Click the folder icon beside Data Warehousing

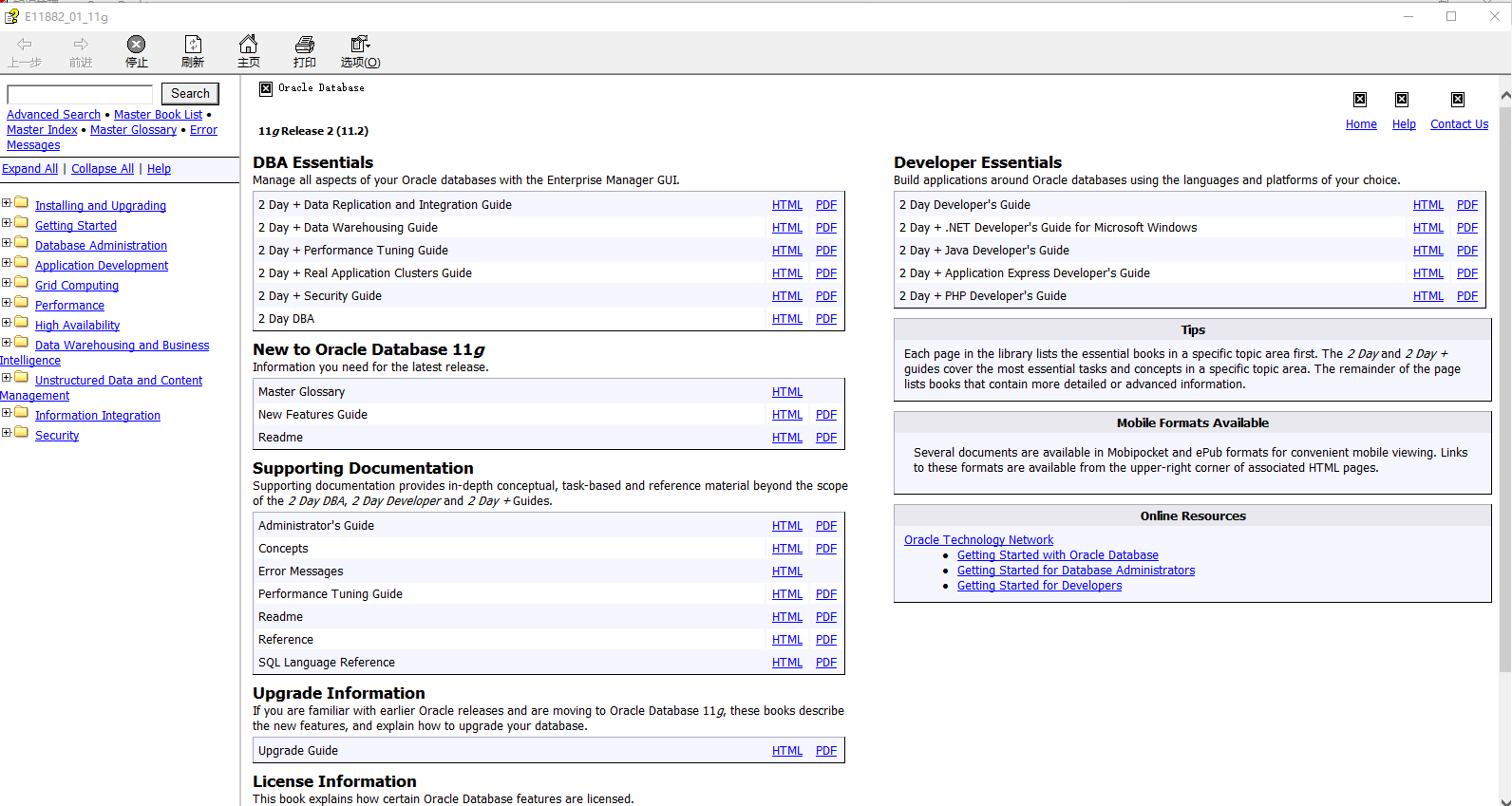[x=21, y=343]
